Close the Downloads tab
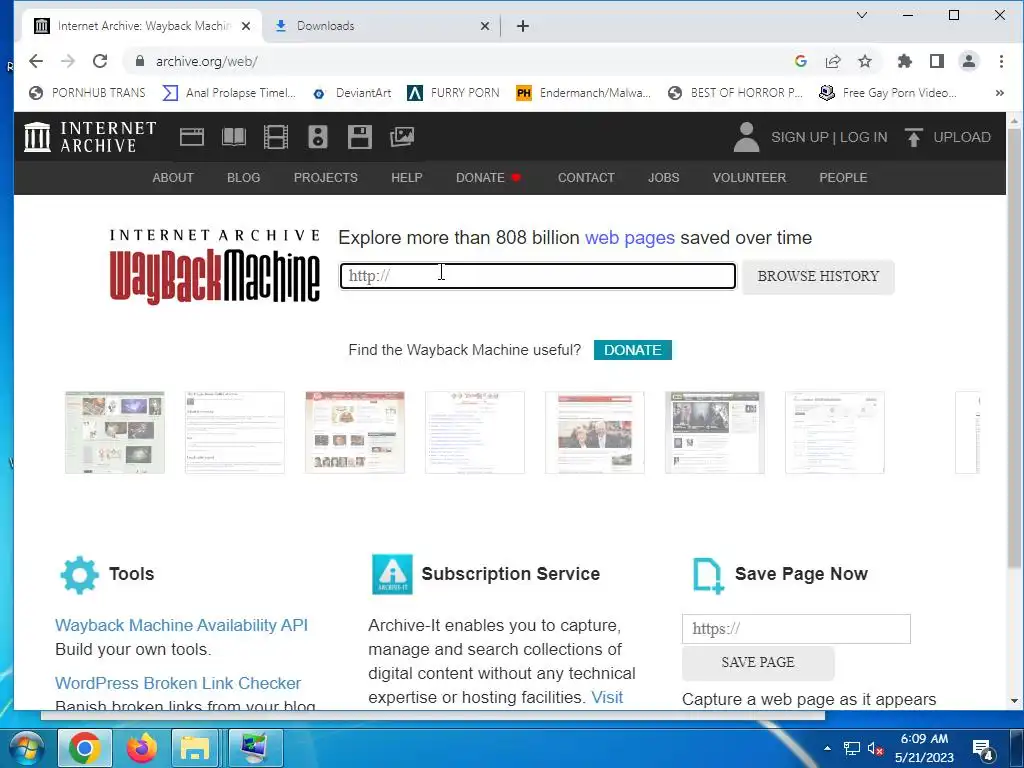This screenshot has height=768, width=1024. coord(485,26)
